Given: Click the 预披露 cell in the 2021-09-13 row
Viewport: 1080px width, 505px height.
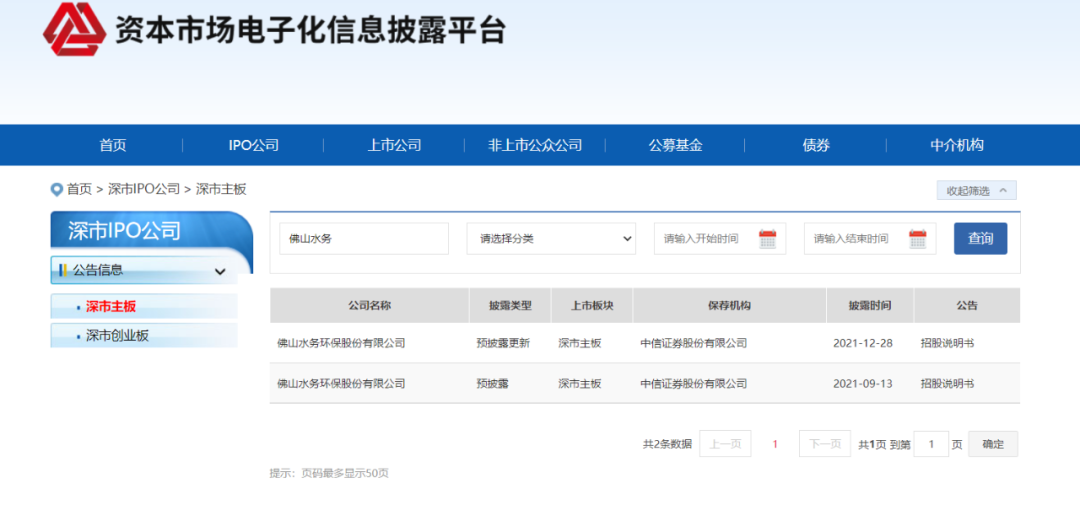Looking at the screenshot, I should tap(492, 384).
